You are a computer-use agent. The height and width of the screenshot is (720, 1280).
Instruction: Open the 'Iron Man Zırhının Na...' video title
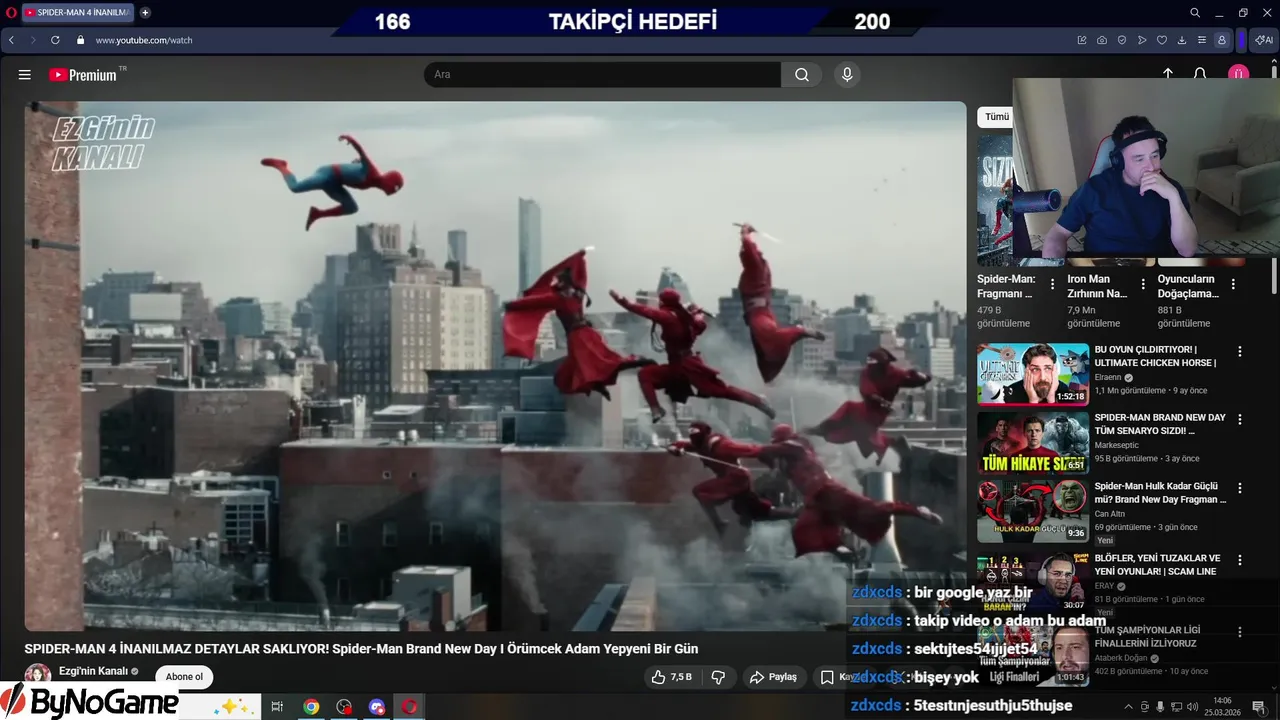(1097, 286)
